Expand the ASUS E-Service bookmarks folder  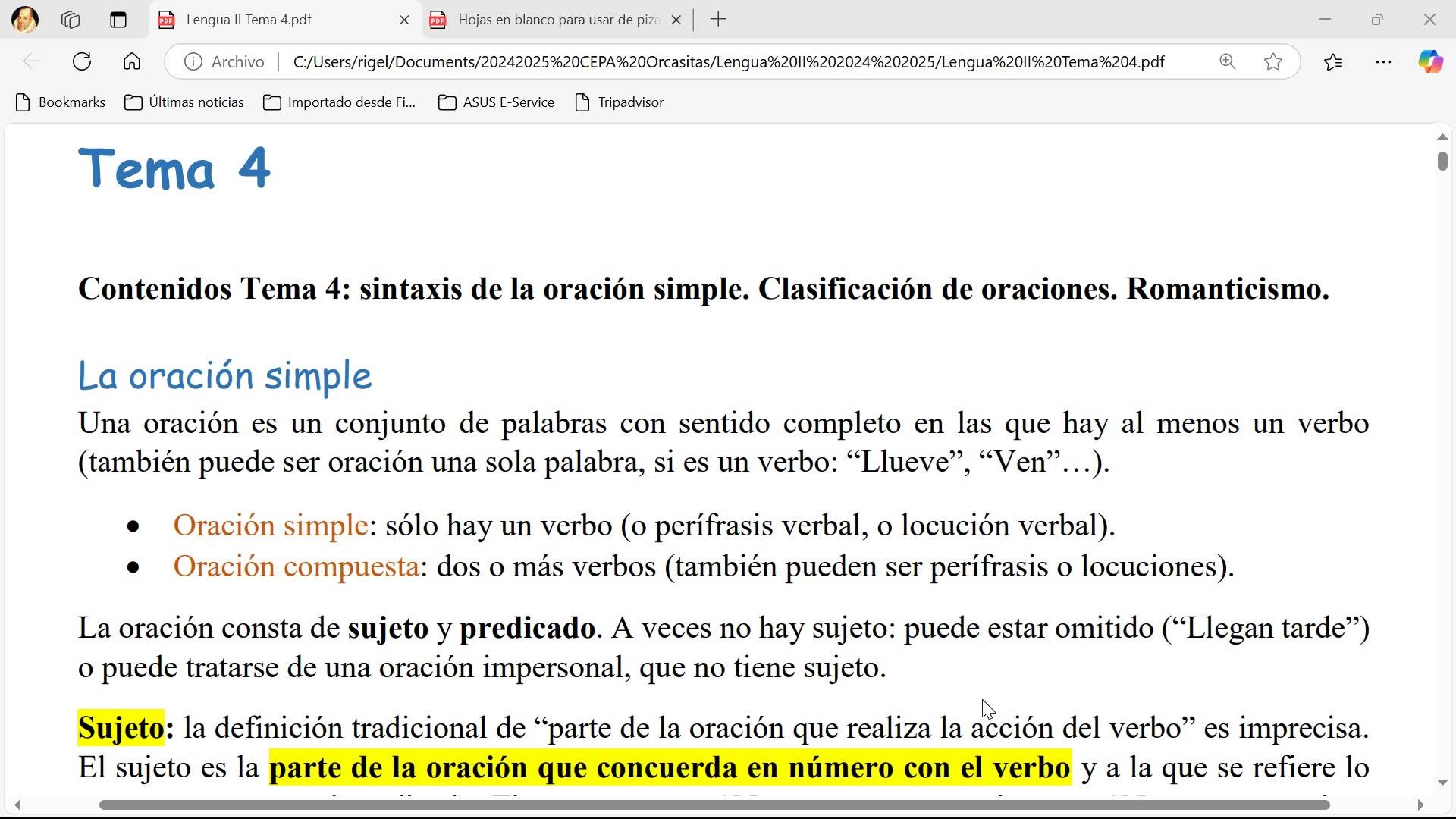pos(496,102)
